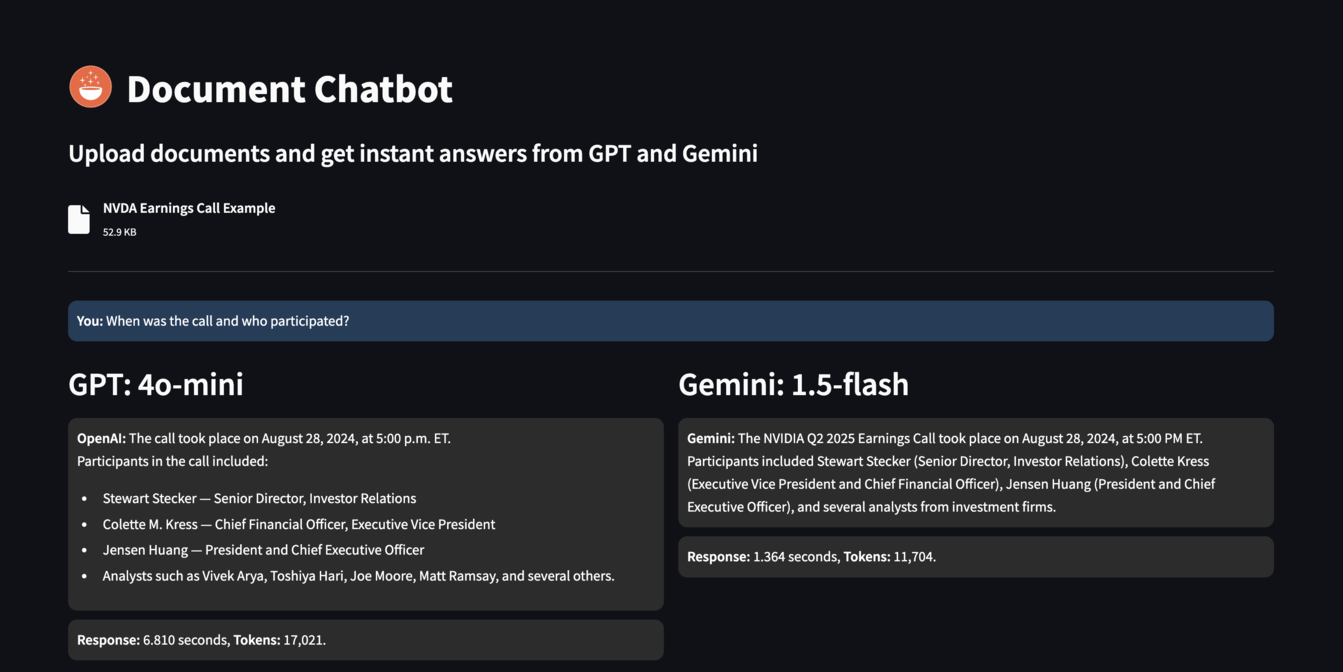Viewport: 1343px width, 672px height.
Task: Click the "Participants in the call included" line
Action: (x=172, y=461)
